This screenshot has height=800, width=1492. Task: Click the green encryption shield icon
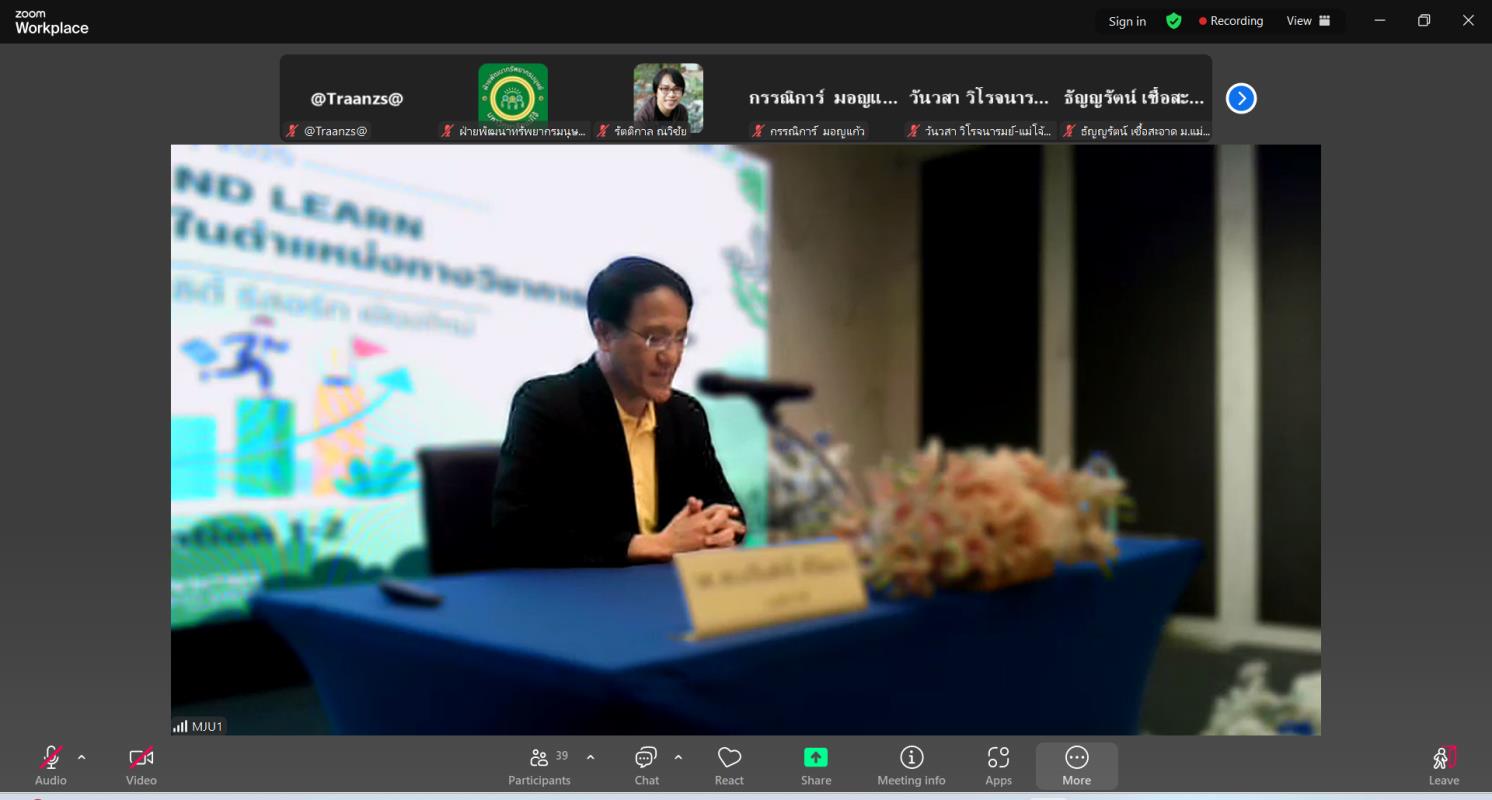1174,21
